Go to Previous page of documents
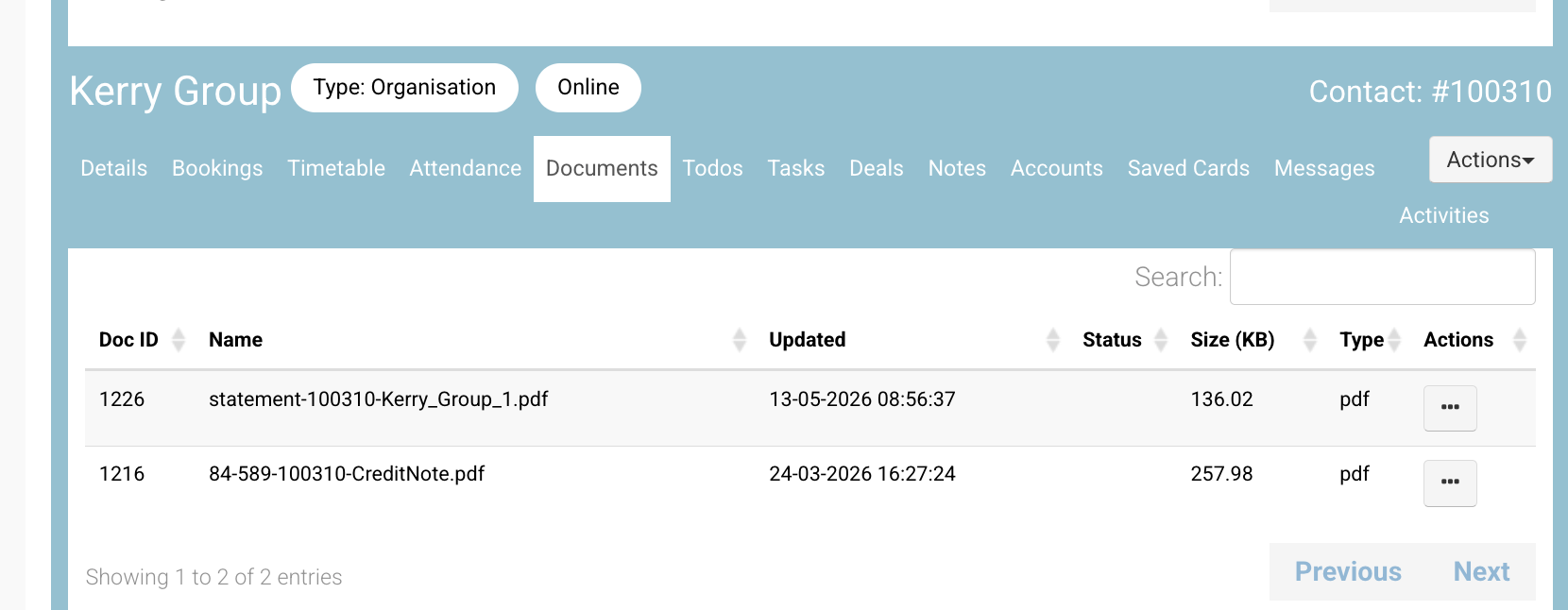Viewport: 1568px width, 610px height. pyautogui.click(x=1348, y=571)
